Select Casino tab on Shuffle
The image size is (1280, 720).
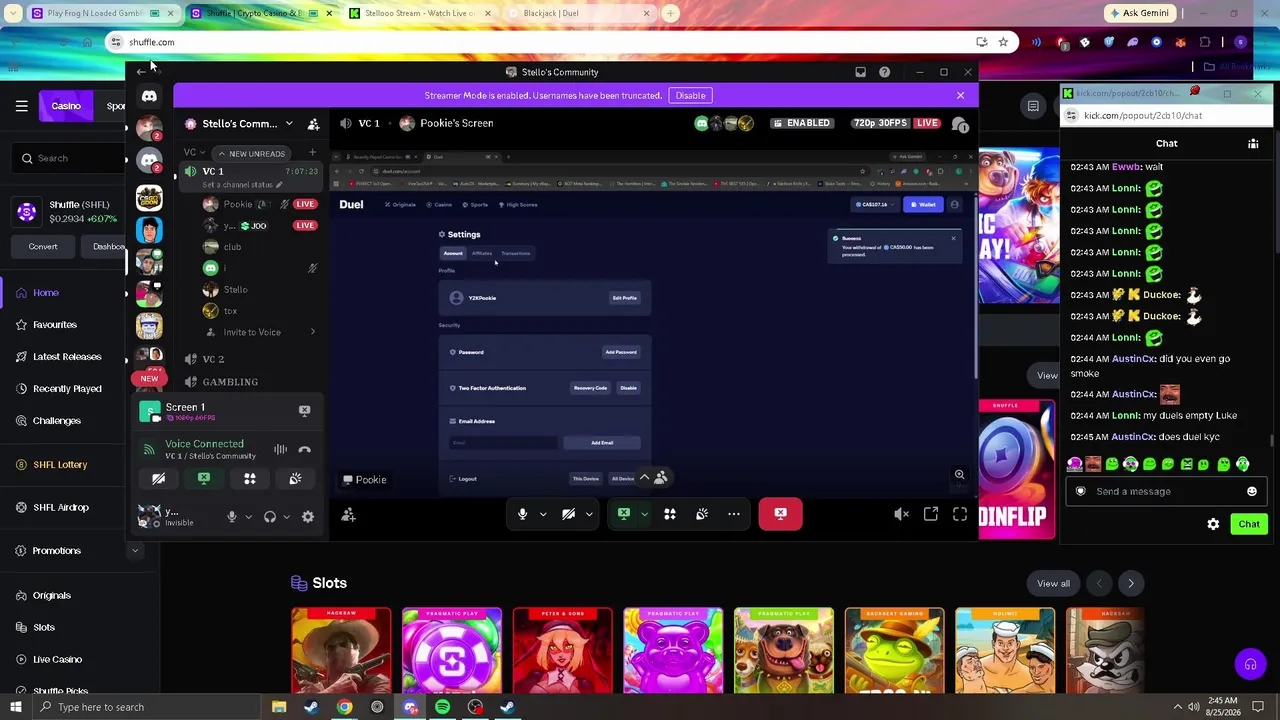coord(66,106)
